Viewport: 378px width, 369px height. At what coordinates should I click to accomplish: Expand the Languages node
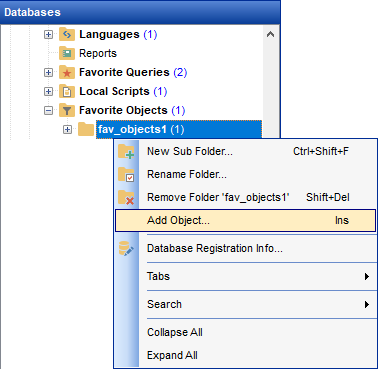(48, 34)
